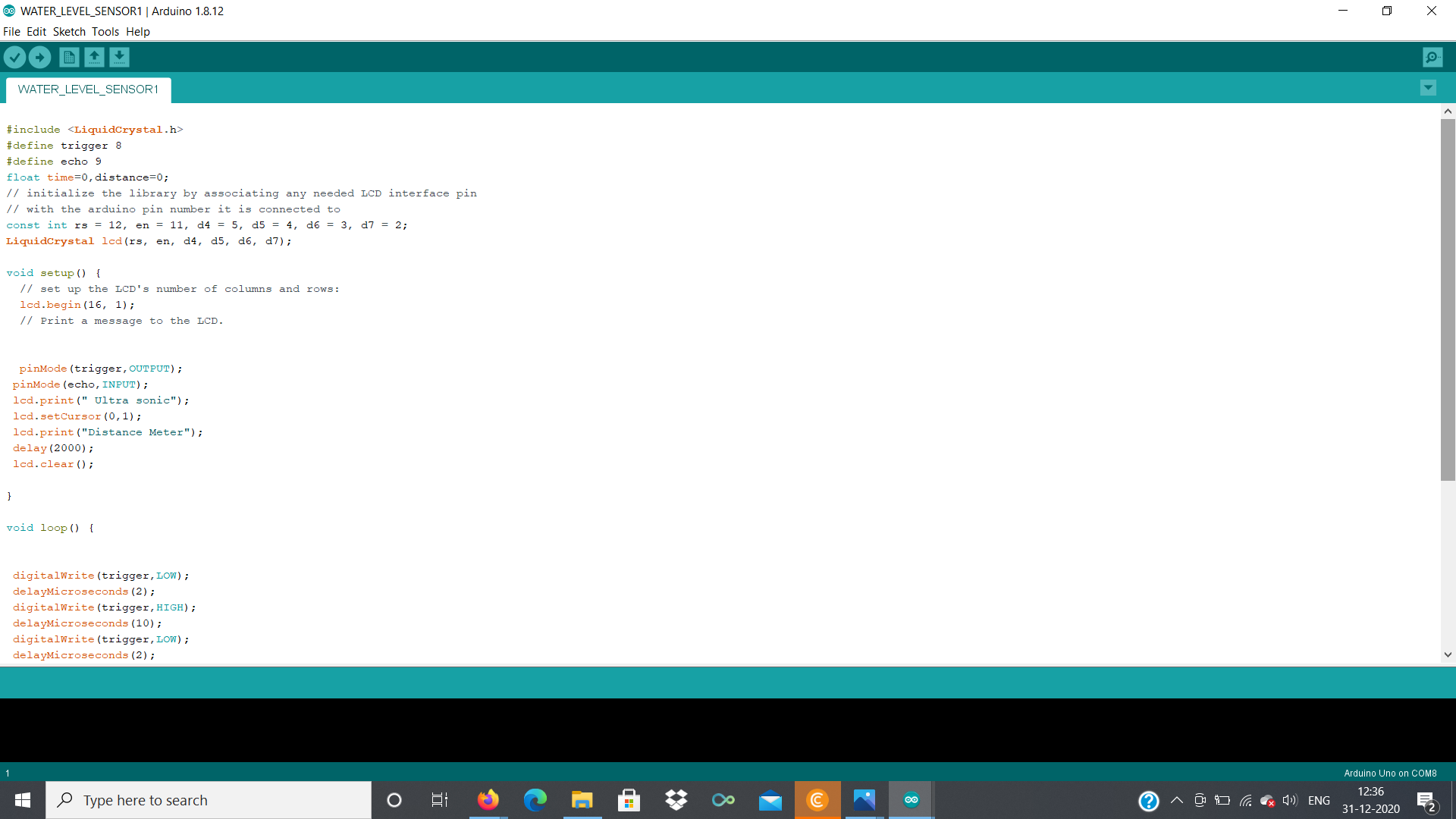Screen dimensions: 1456x819
Task: Open a sketch using the Open arrow-up icon
Action: (x=94, y=57)
